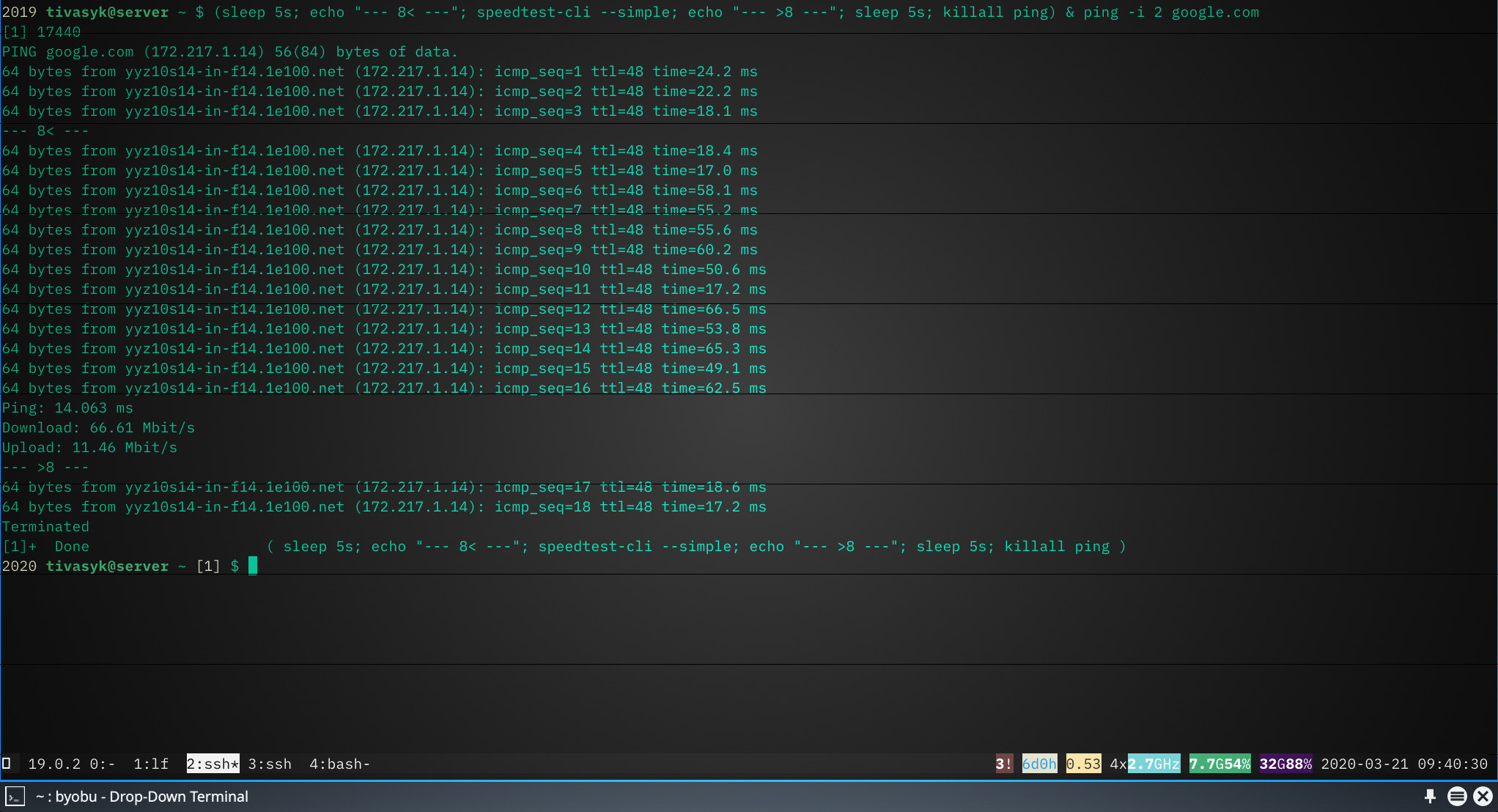Image resolution: width=1498 pixels, height=812 pixels.
Task: Click the 'Ping: 14.063 ms' result line
Action: click(x=67, y=407)
